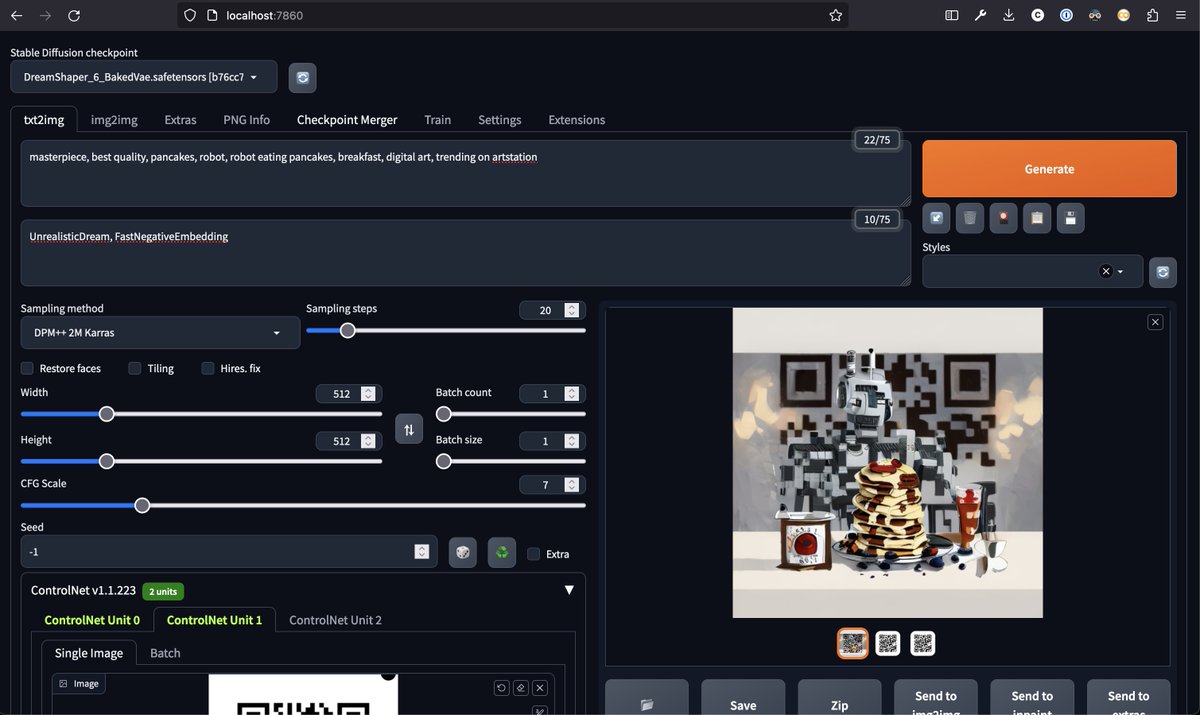Click the read-prompt arrow icon under Generate
The width and height of the screenshot is (1200, 715).
[x=937, y=218]
